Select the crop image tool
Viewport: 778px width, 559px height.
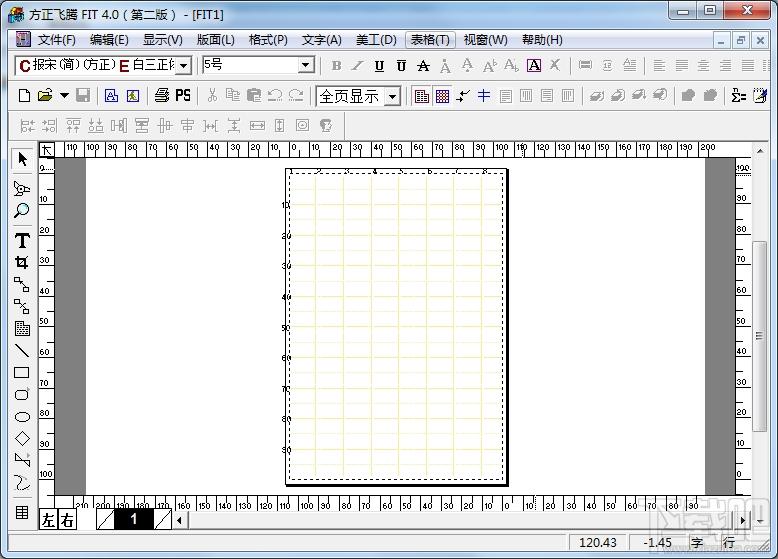pos(22,262)
